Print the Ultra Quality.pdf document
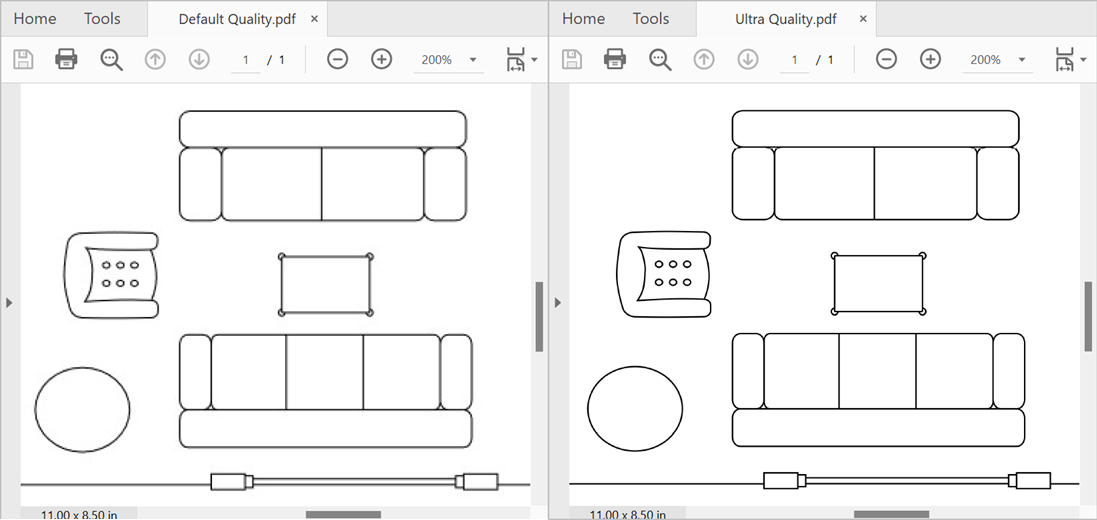 (x=615, y=59)
